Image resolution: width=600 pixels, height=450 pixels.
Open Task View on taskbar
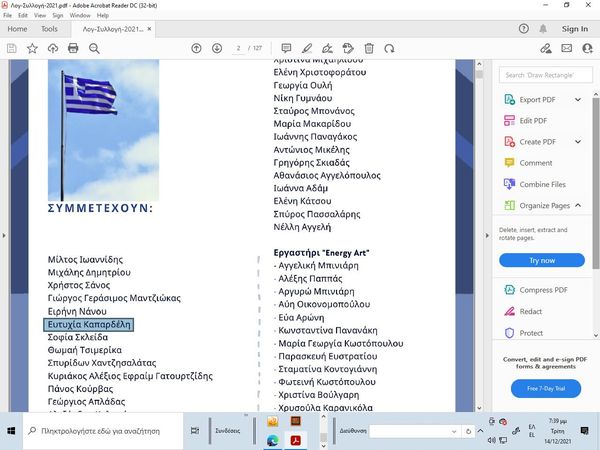(x=195, y=431)
